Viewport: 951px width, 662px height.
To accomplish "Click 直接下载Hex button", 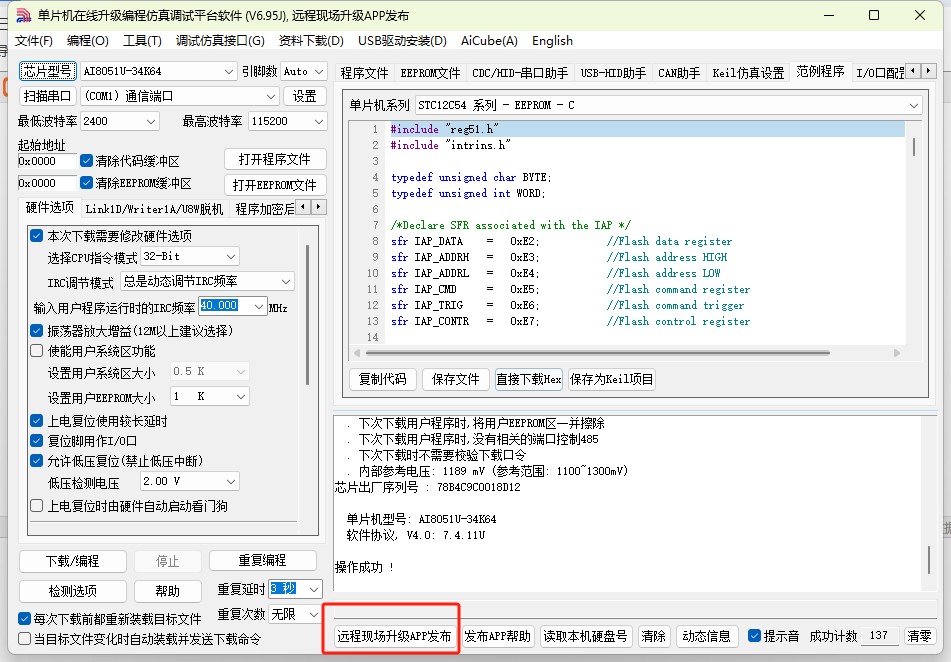I will [529, 379].
